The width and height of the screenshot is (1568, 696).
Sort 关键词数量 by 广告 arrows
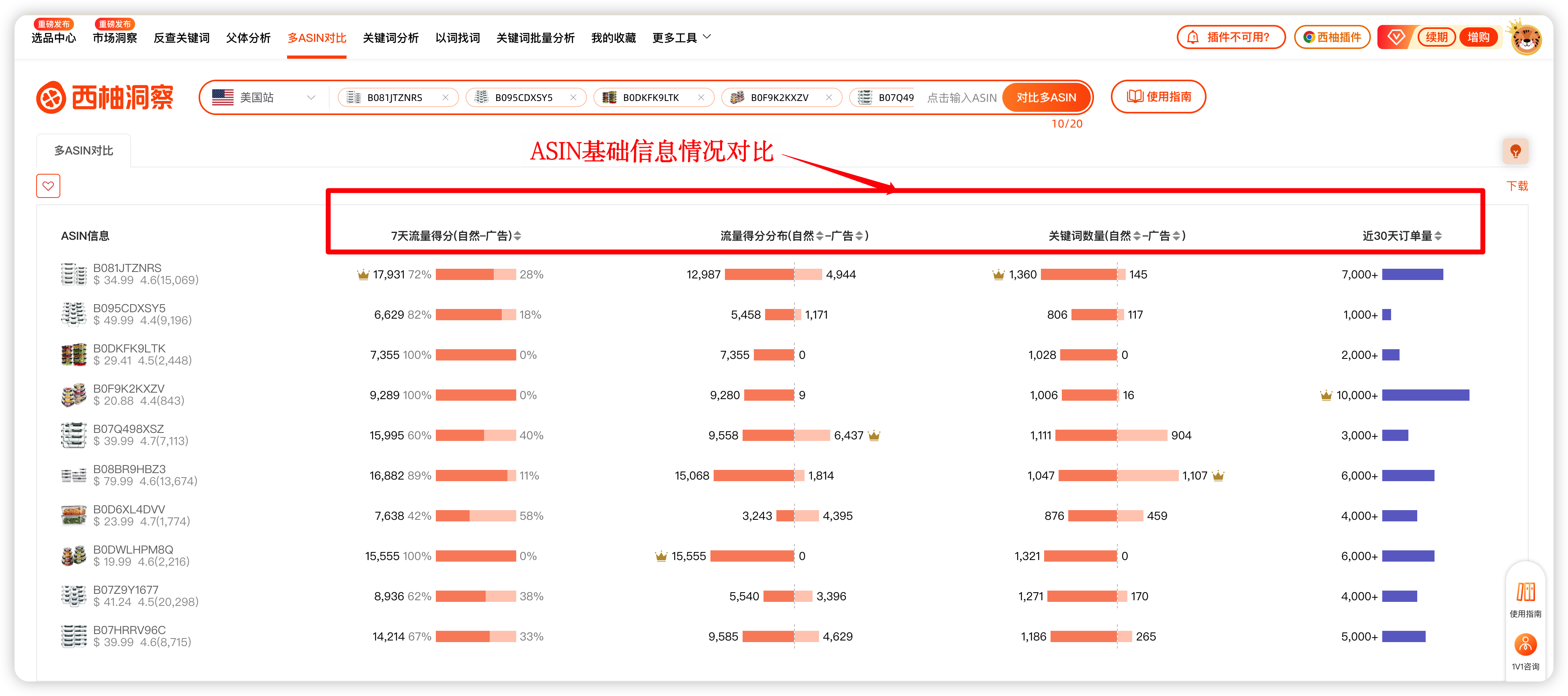[1176, 236]
